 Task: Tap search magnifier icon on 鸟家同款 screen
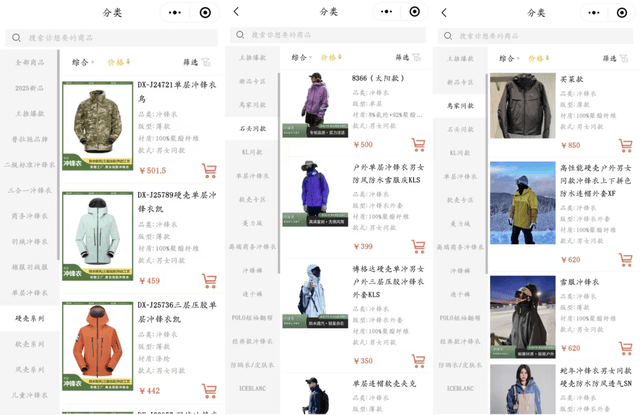click(448, 36)
